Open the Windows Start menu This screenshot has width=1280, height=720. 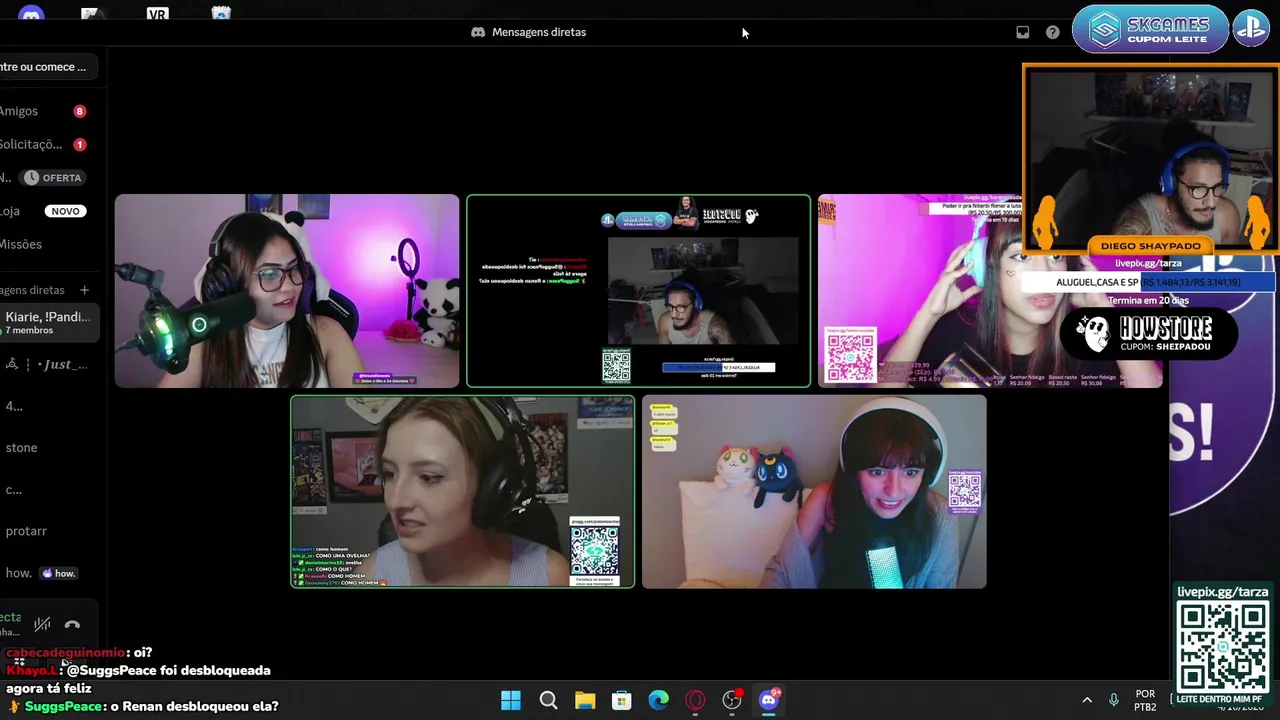(x=511, y=700)
